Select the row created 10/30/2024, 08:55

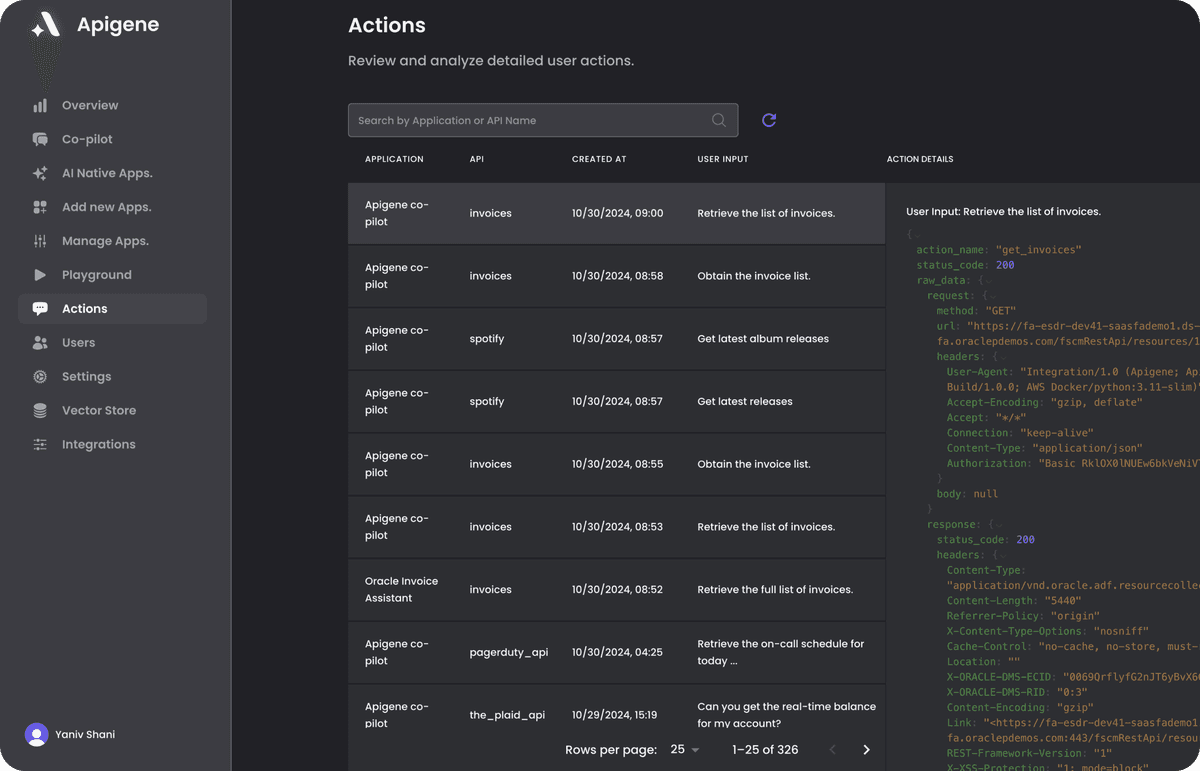tap(616, 464)
